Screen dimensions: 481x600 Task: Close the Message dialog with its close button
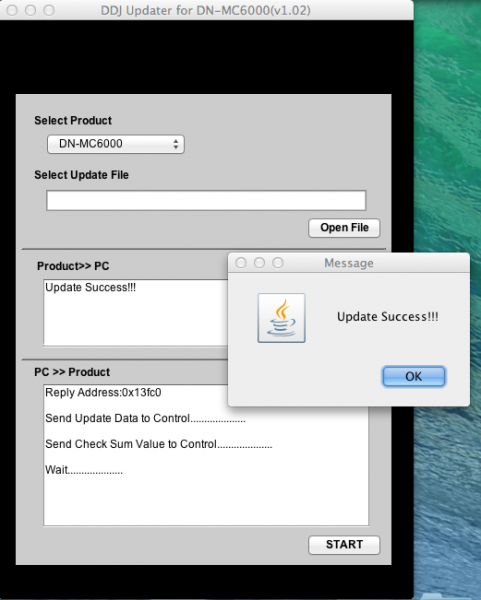click(x=241, y=263)
